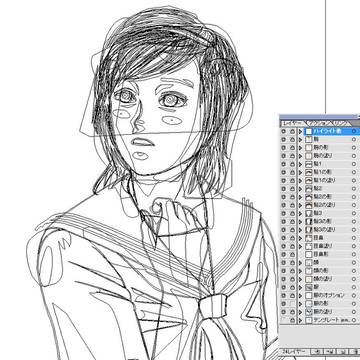Hide the 髪1 layer with its eye icon

283,164
